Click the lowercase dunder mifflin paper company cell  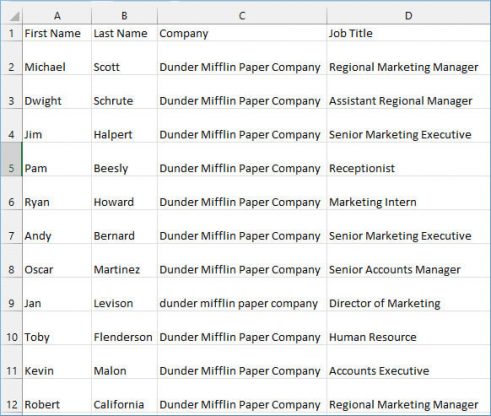click(242, 294)
